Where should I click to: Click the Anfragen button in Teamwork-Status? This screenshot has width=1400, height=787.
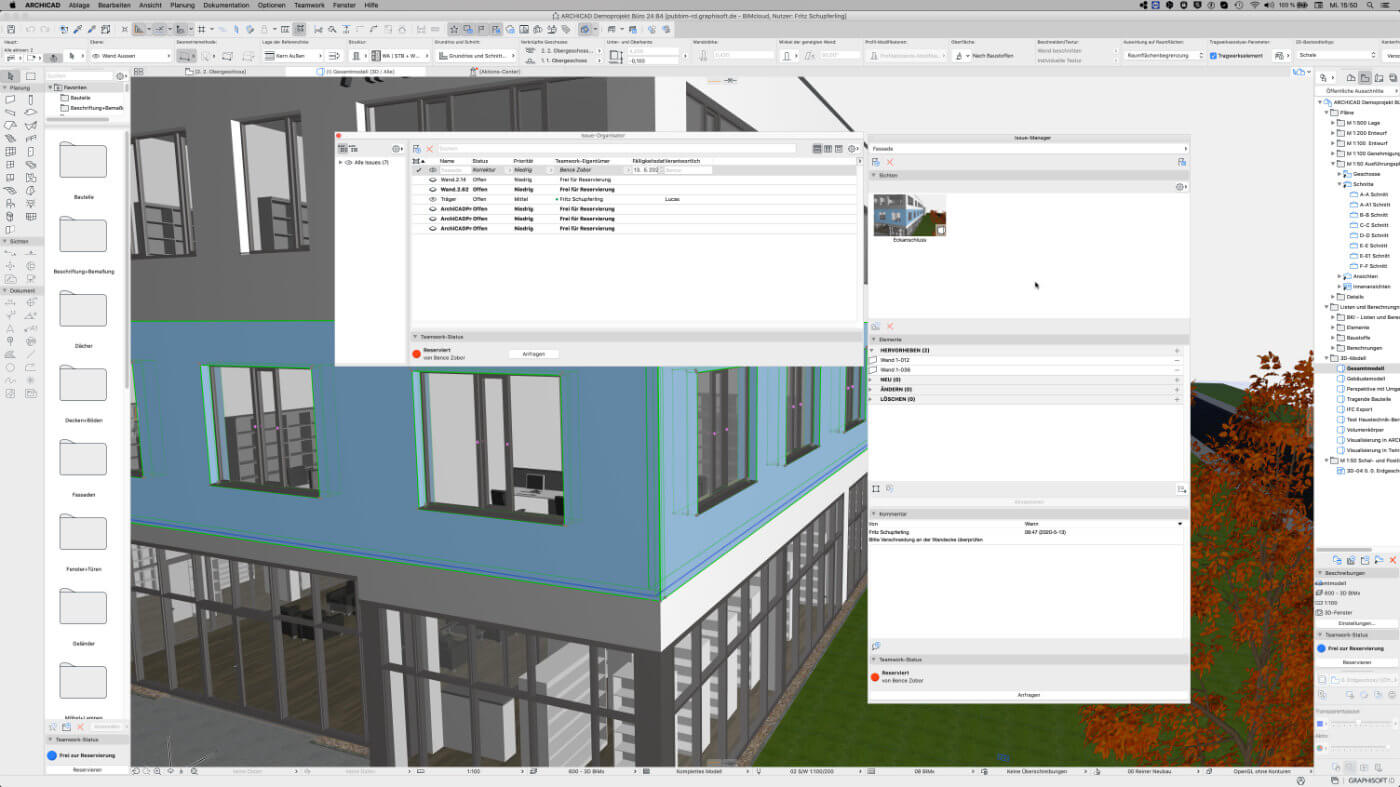(x=533, y=353)
